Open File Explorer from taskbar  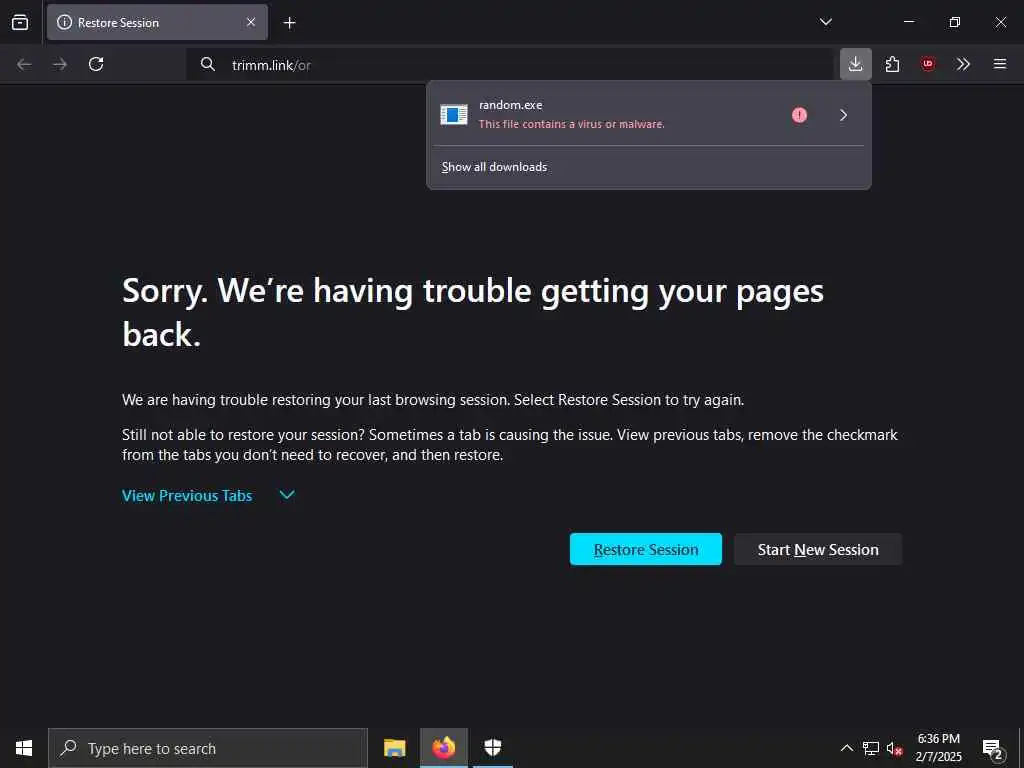[x=394, y=748]
